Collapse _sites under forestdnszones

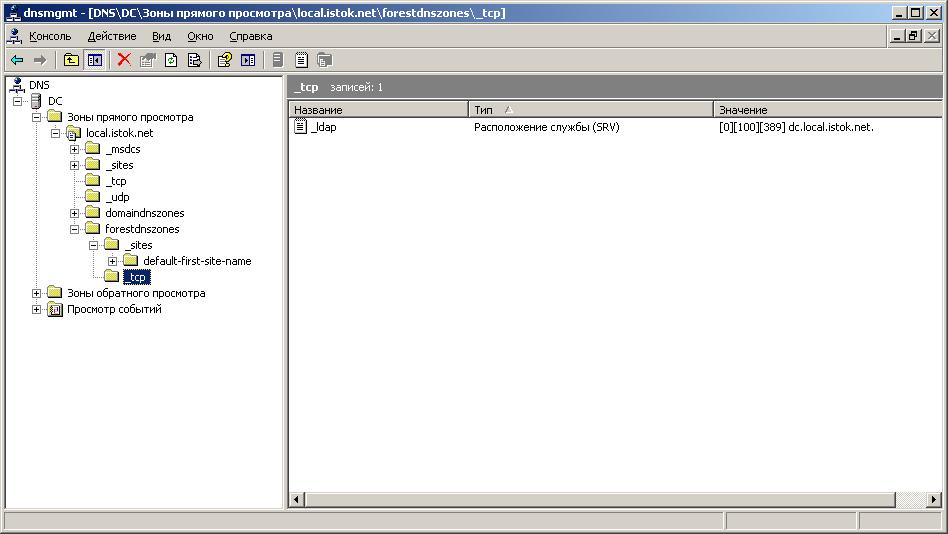(93, 245)
